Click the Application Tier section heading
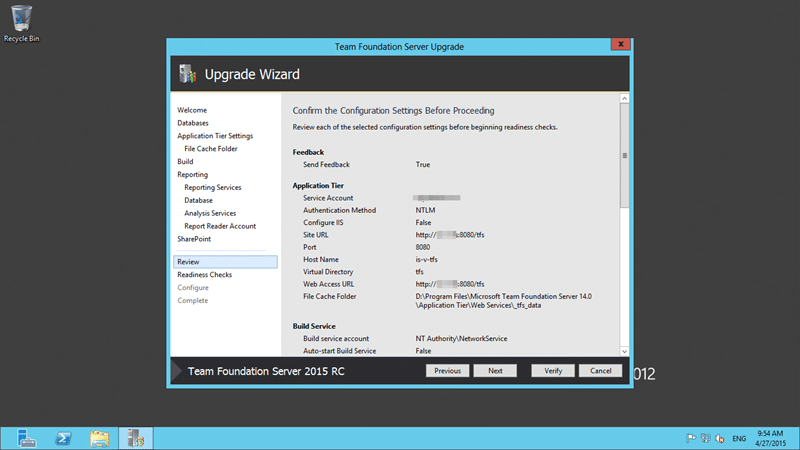The image size is (800, 450). click(x=318, y=186)
